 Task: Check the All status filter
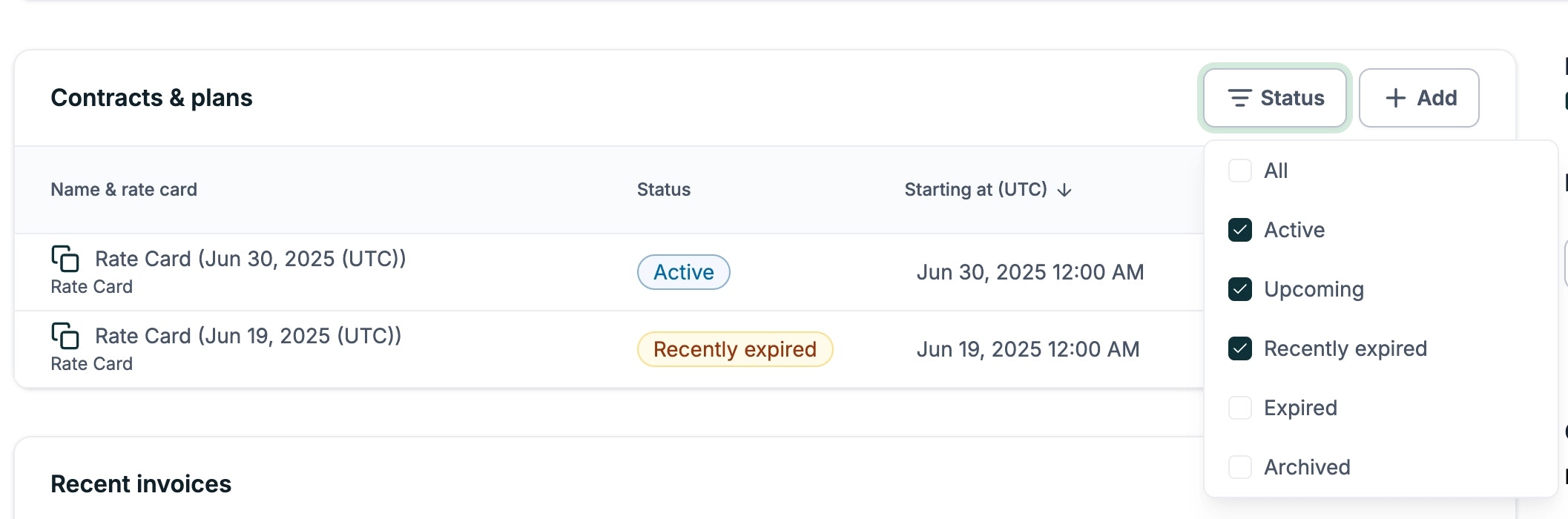tap(1239, 171)
